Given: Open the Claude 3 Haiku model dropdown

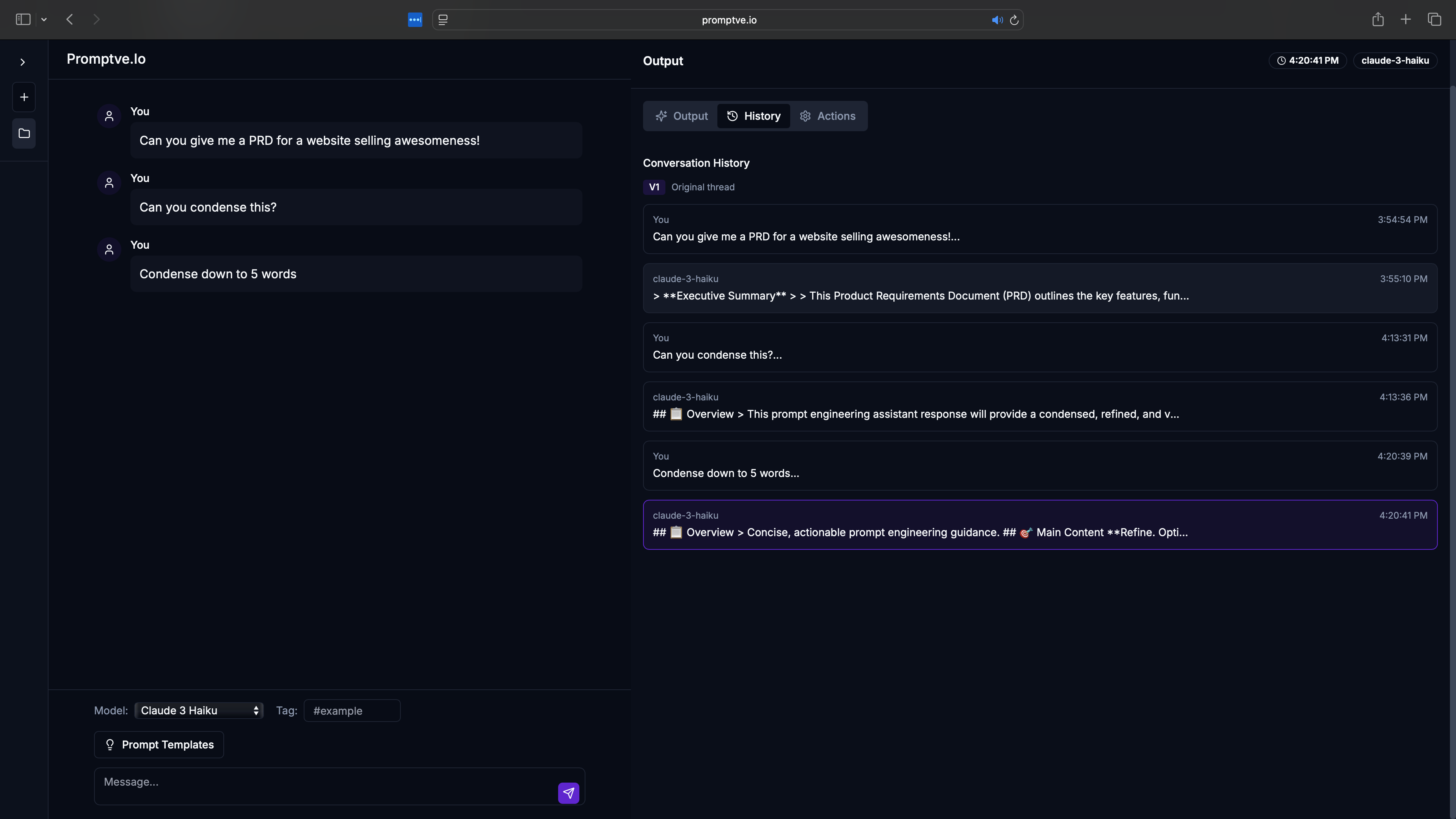Looking at the screenshot, I should 199,711.
